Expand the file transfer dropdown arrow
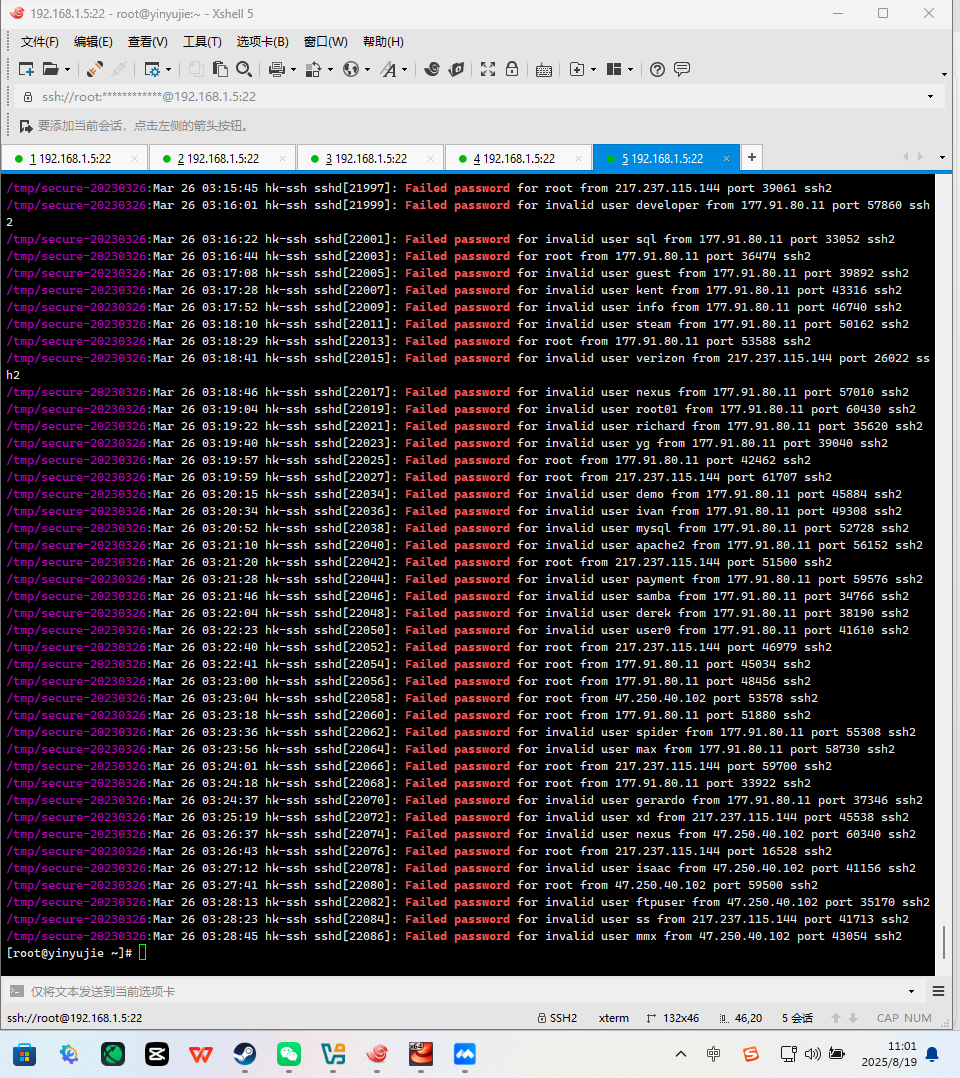Viewport: 960px width, 1078px height. click(x=330, y=69)
